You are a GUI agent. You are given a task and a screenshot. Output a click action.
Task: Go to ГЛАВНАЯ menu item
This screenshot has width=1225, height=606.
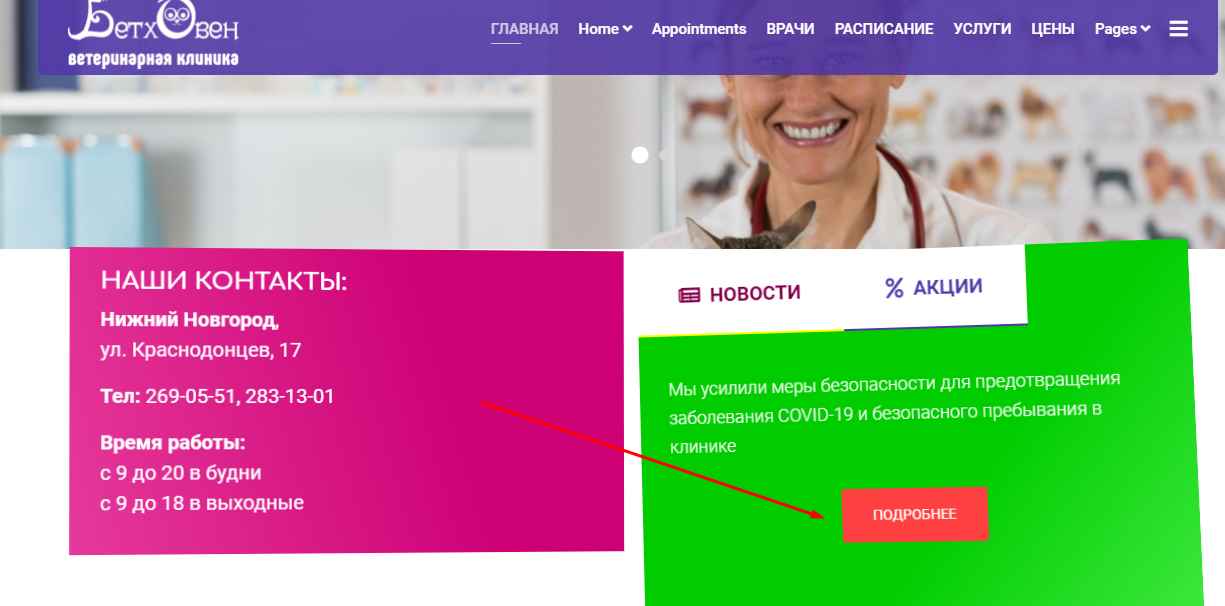coord(524,29)
